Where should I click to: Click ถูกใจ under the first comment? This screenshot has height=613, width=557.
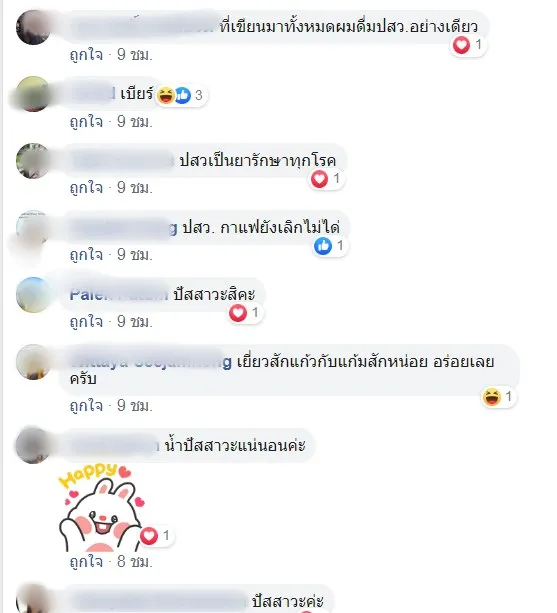[x=86, y=55]
